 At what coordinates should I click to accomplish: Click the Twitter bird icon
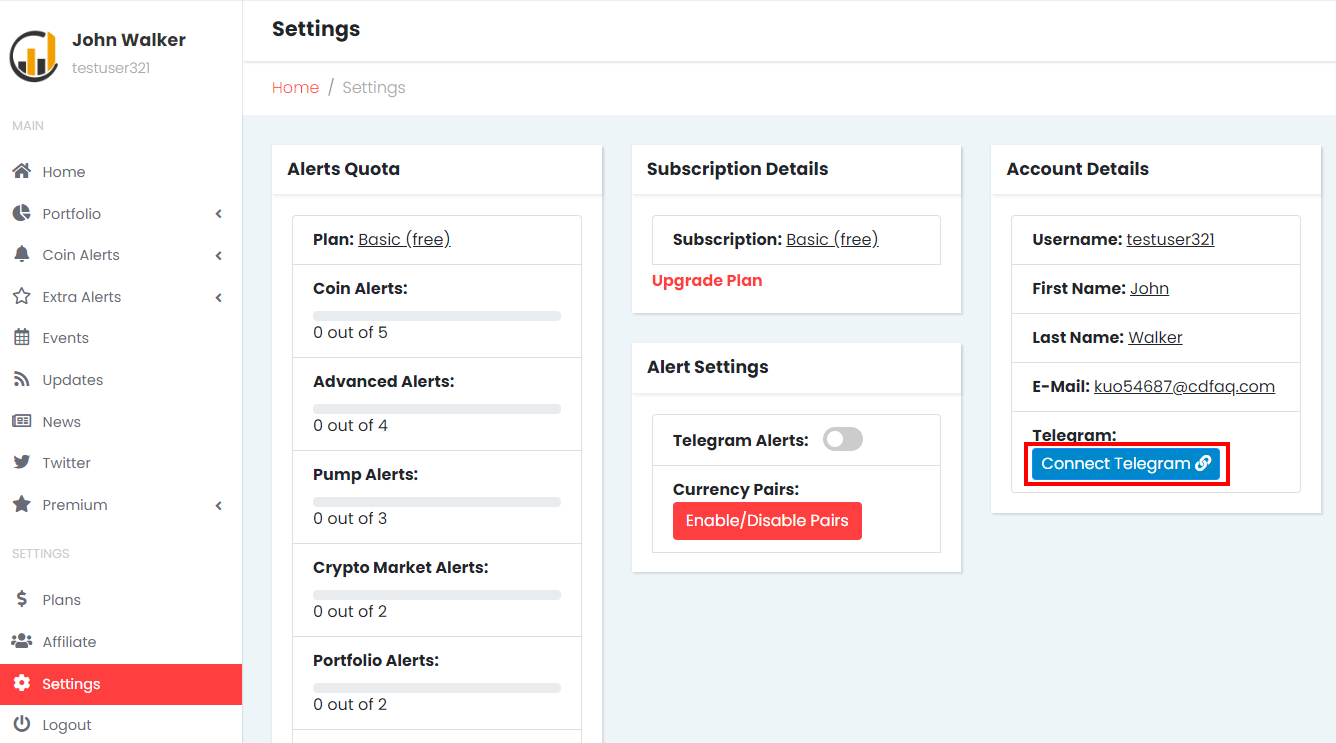pyautogui.click(x=21, y=462)
